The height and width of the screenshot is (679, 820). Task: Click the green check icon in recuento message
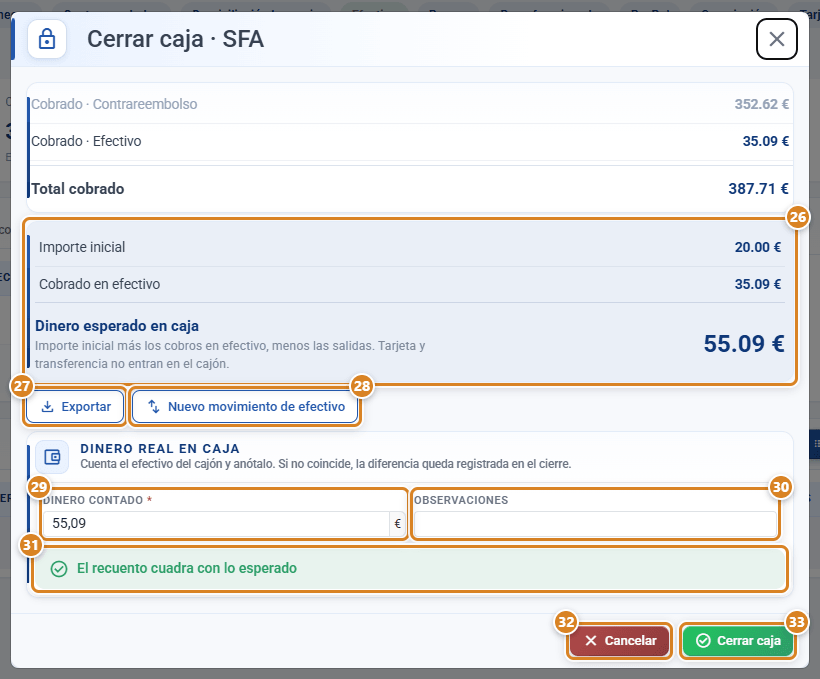click(59, 569)
